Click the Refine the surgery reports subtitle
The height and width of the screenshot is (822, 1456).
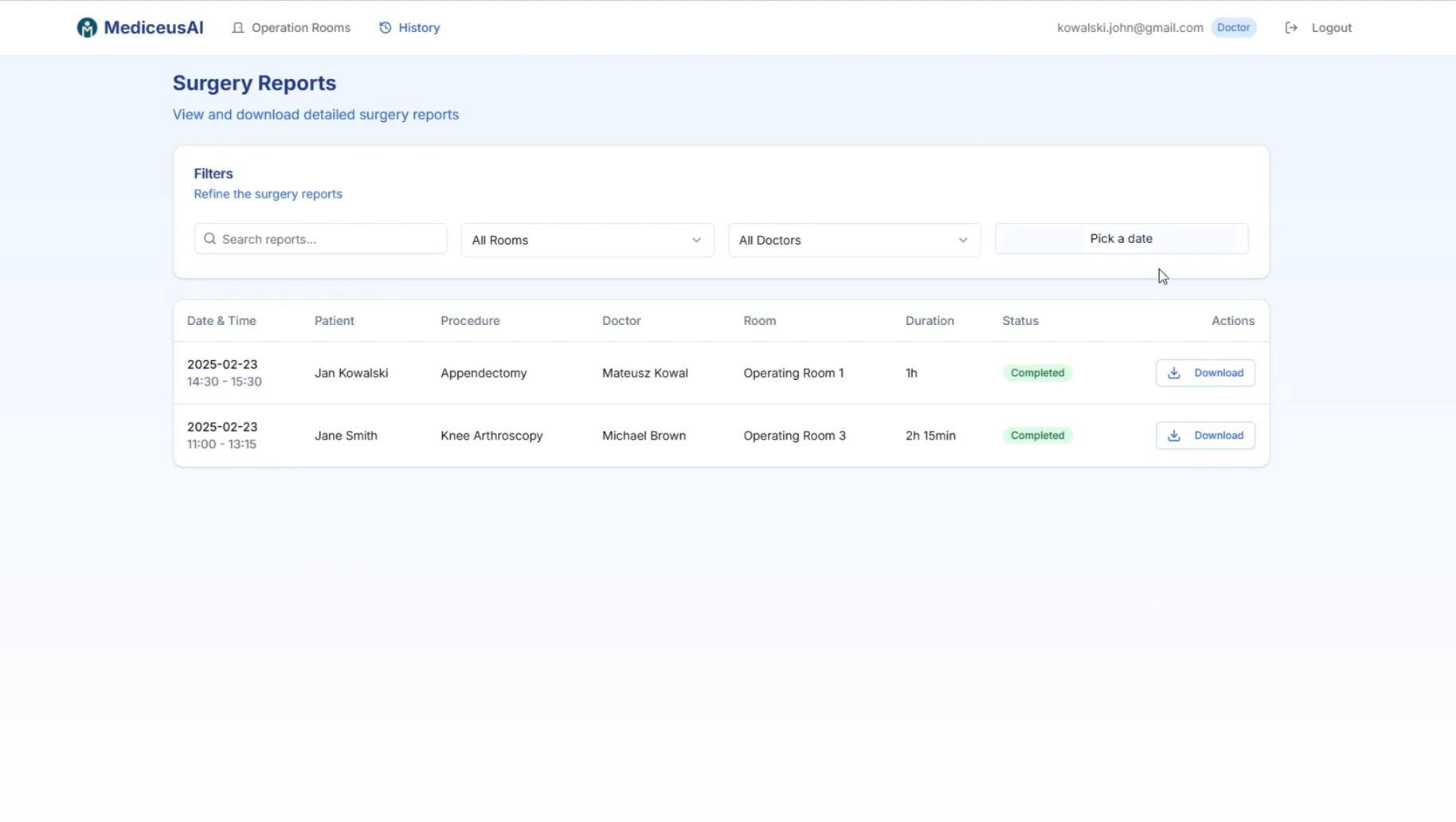(268, 194)
